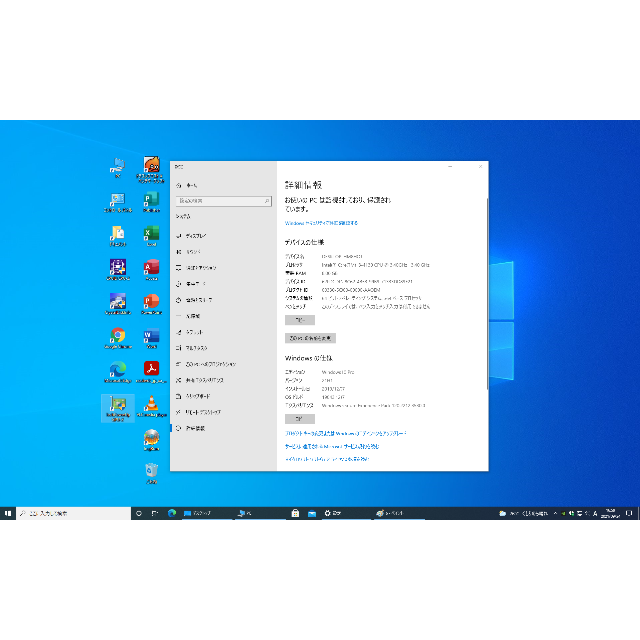640x640 pixels.
Task: Open Microsoft software license terms link
Action: point(327,459)
